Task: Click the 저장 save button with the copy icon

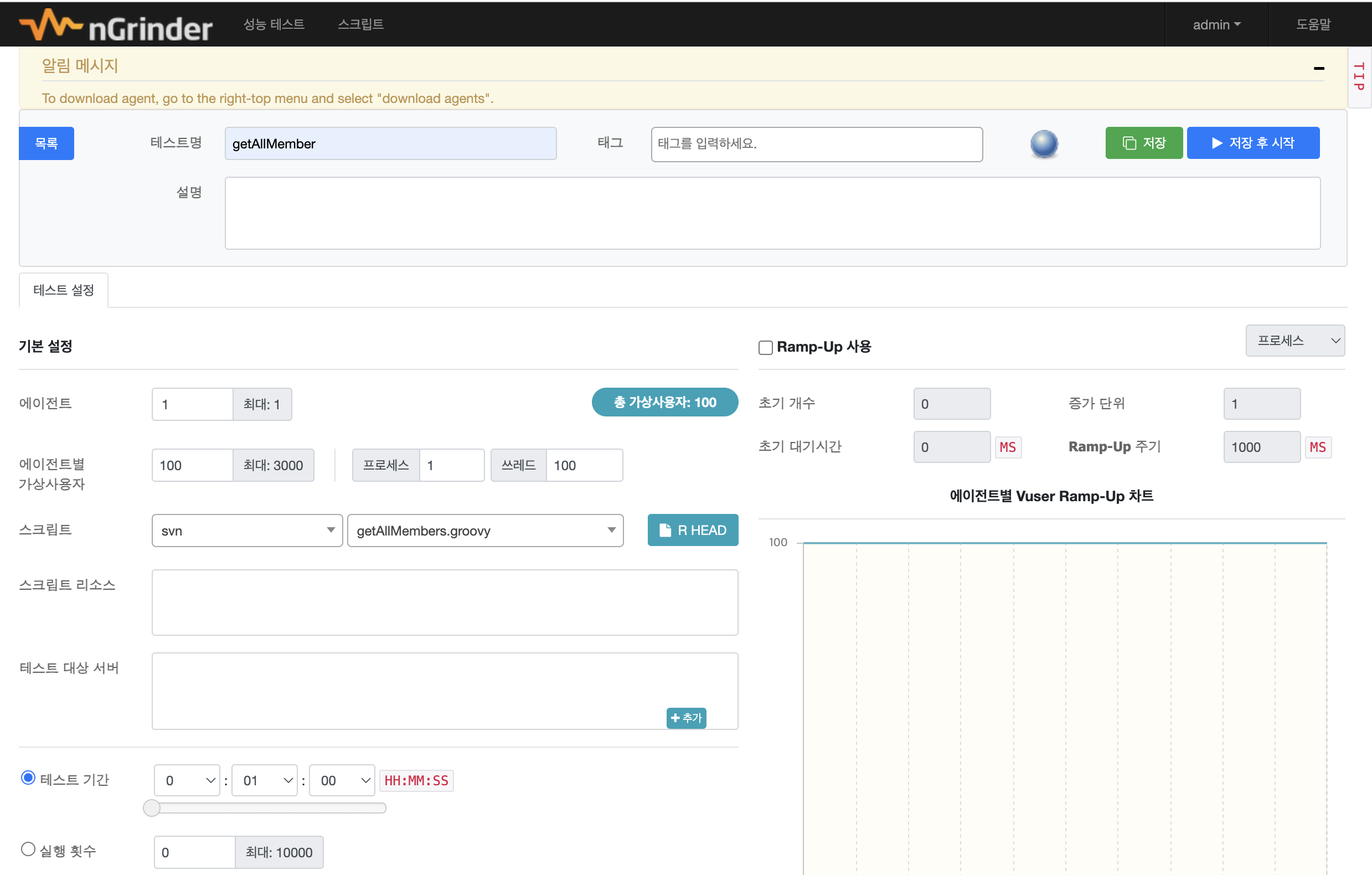Action: (1143, 143)
